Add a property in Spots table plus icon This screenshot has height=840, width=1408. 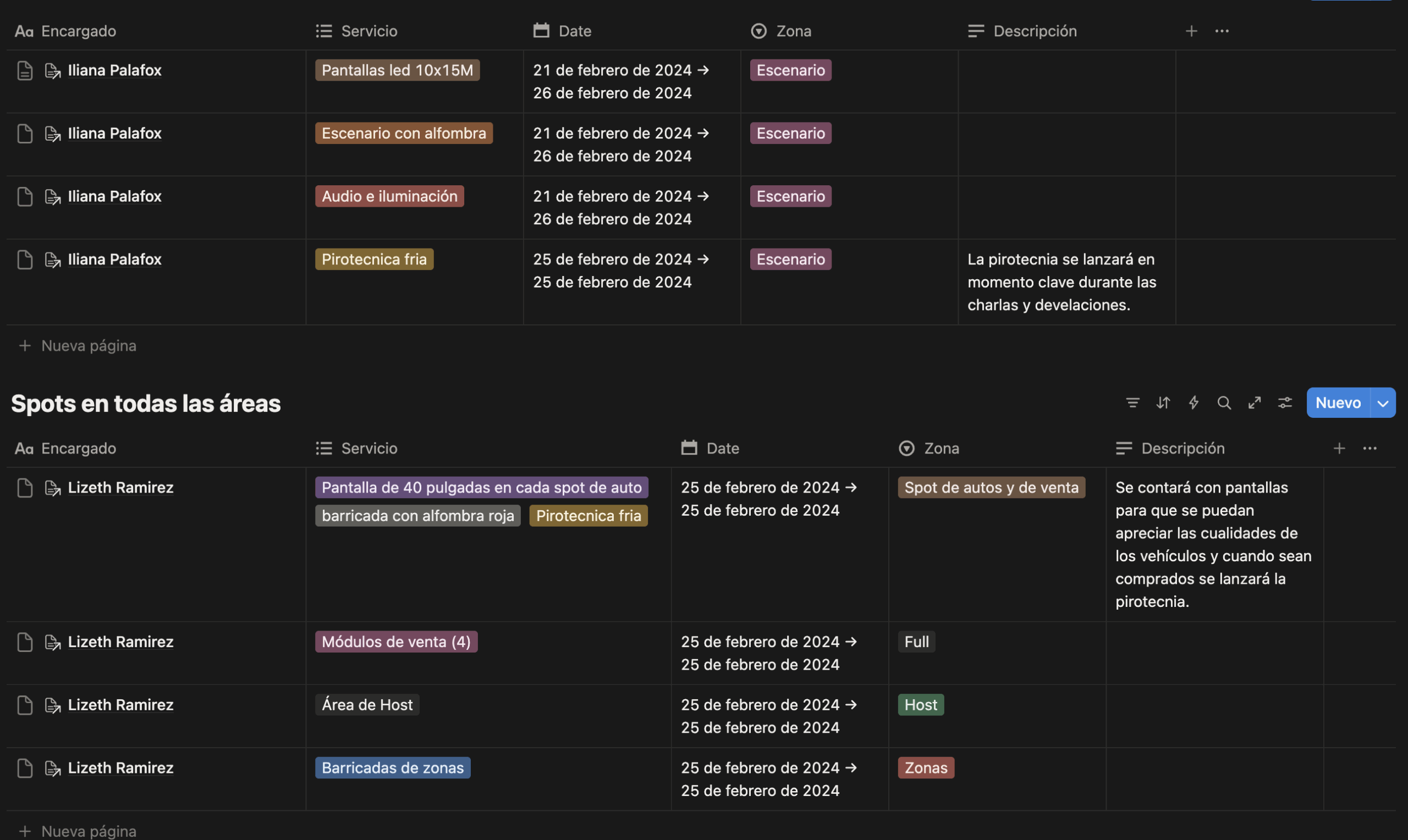click(x=1339, y=448)
